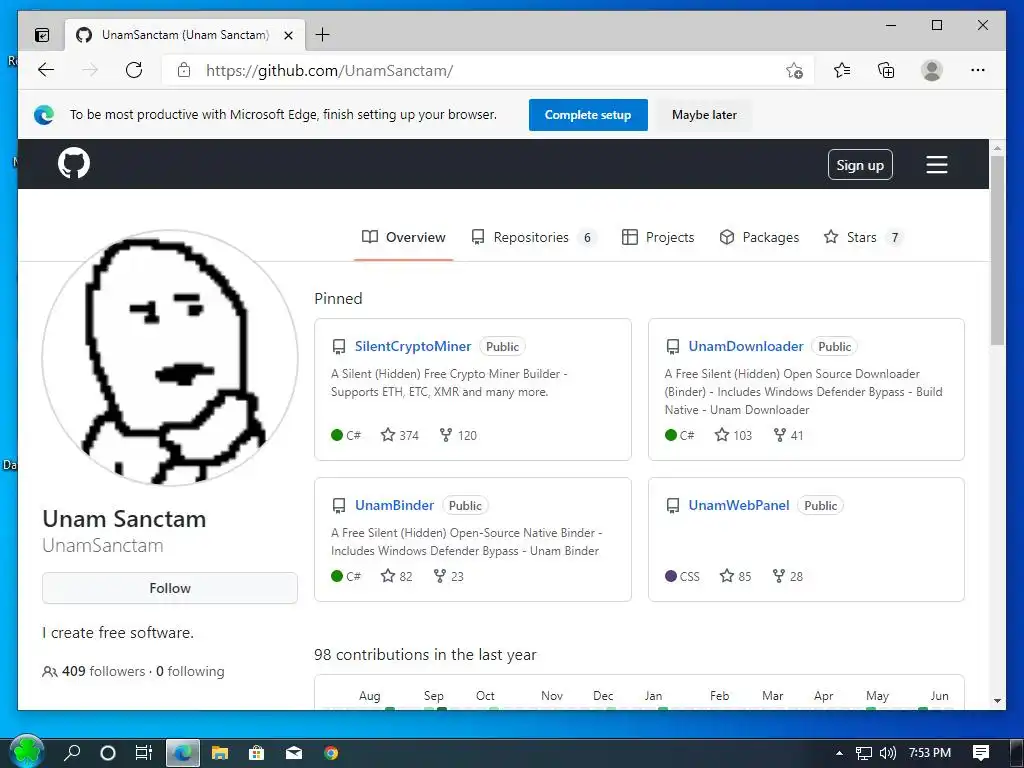1024x768 pixels.
Task: Open the hamburger menu in GitHub header
Action: click(x=936, y=165)
